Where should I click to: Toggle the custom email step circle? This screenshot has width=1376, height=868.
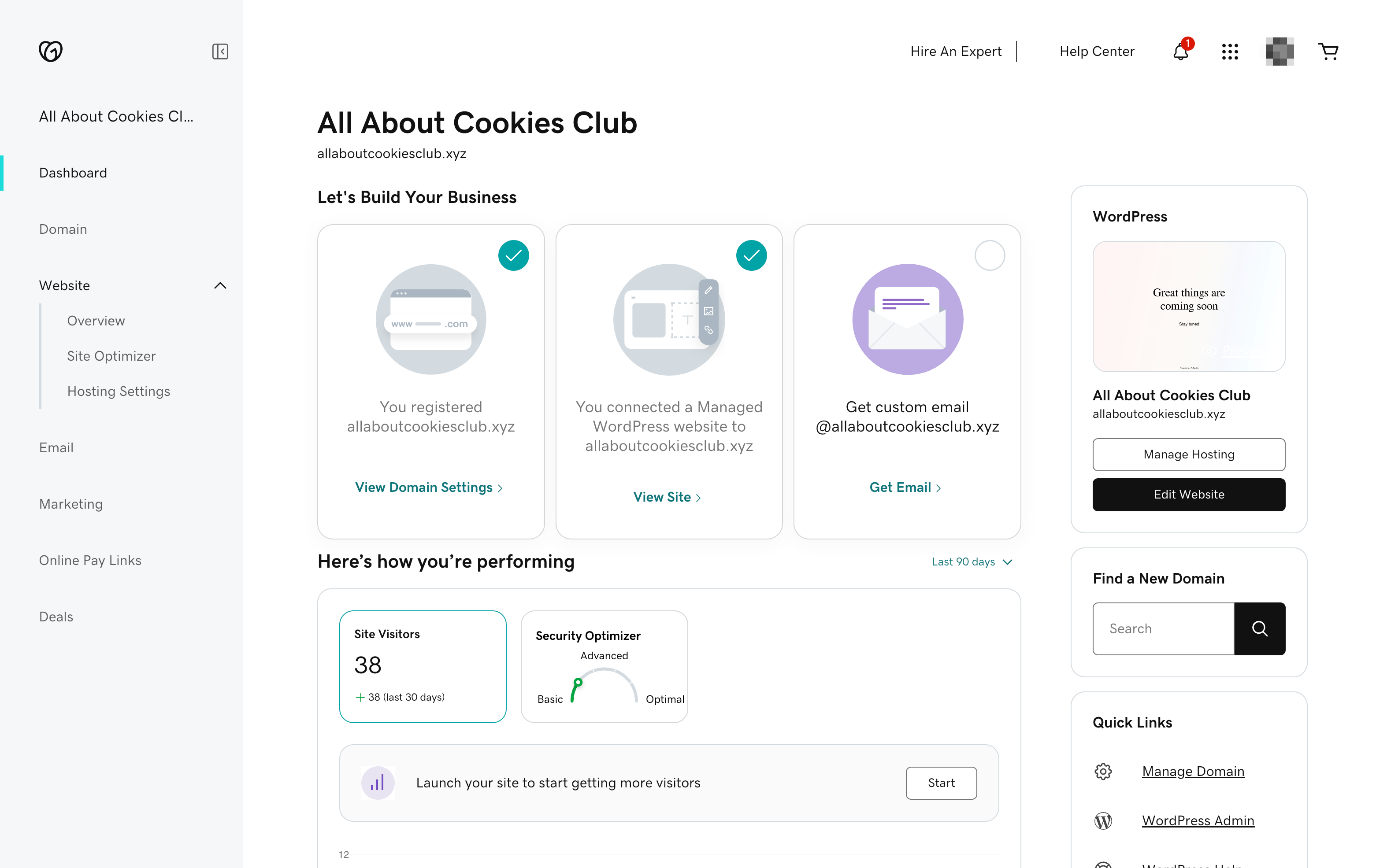[990, 255]
